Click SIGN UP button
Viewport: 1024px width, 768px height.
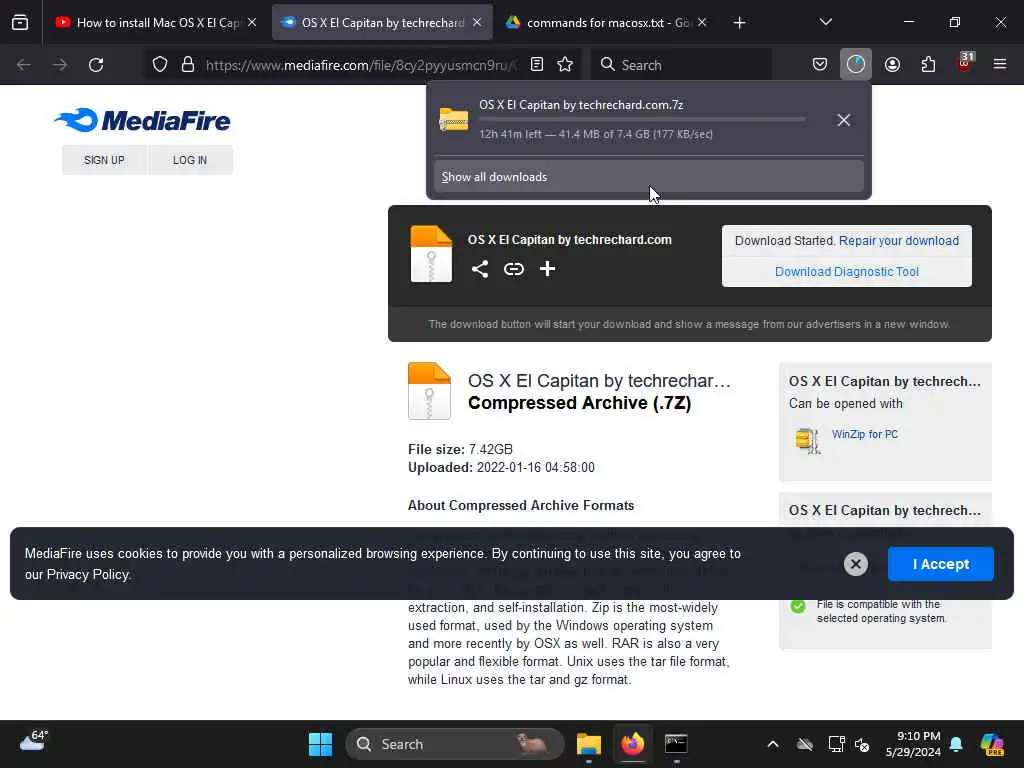[x=104, y=160]
